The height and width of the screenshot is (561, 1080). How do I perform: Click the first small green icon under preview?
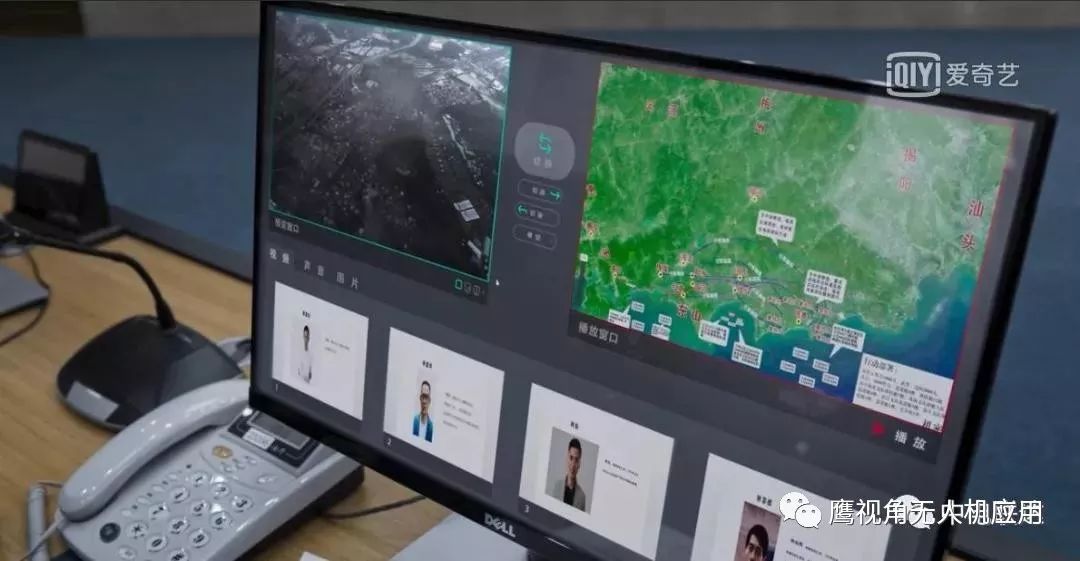[459, 284]
